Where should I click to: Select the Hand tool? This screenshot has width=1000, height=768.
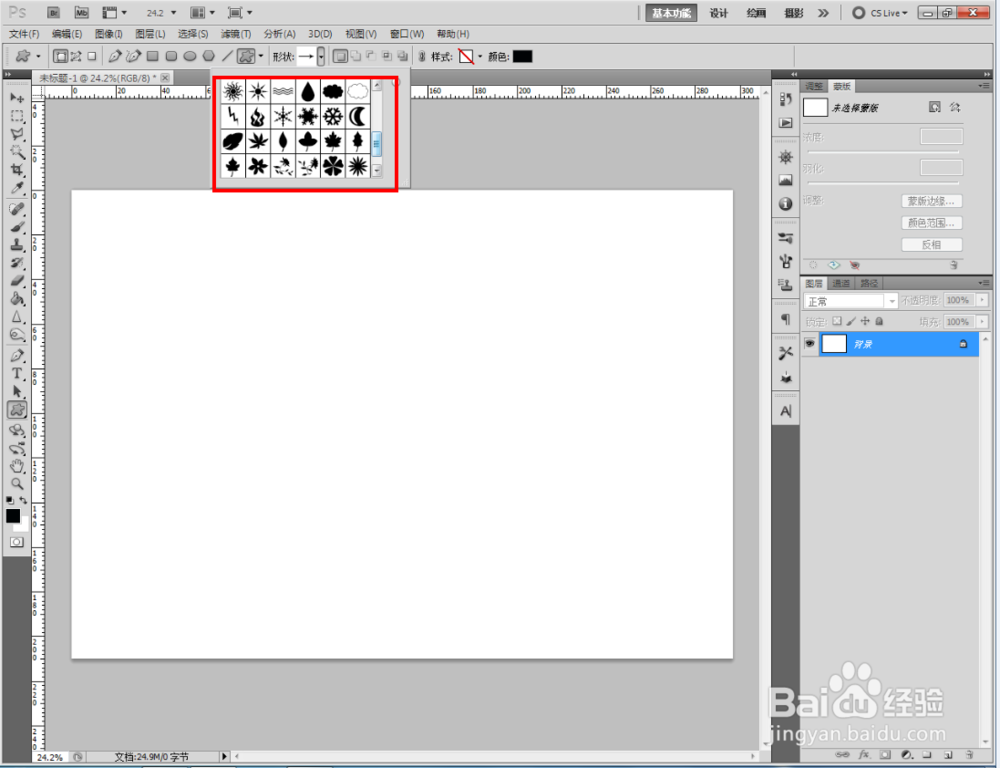tap(17, 466)
